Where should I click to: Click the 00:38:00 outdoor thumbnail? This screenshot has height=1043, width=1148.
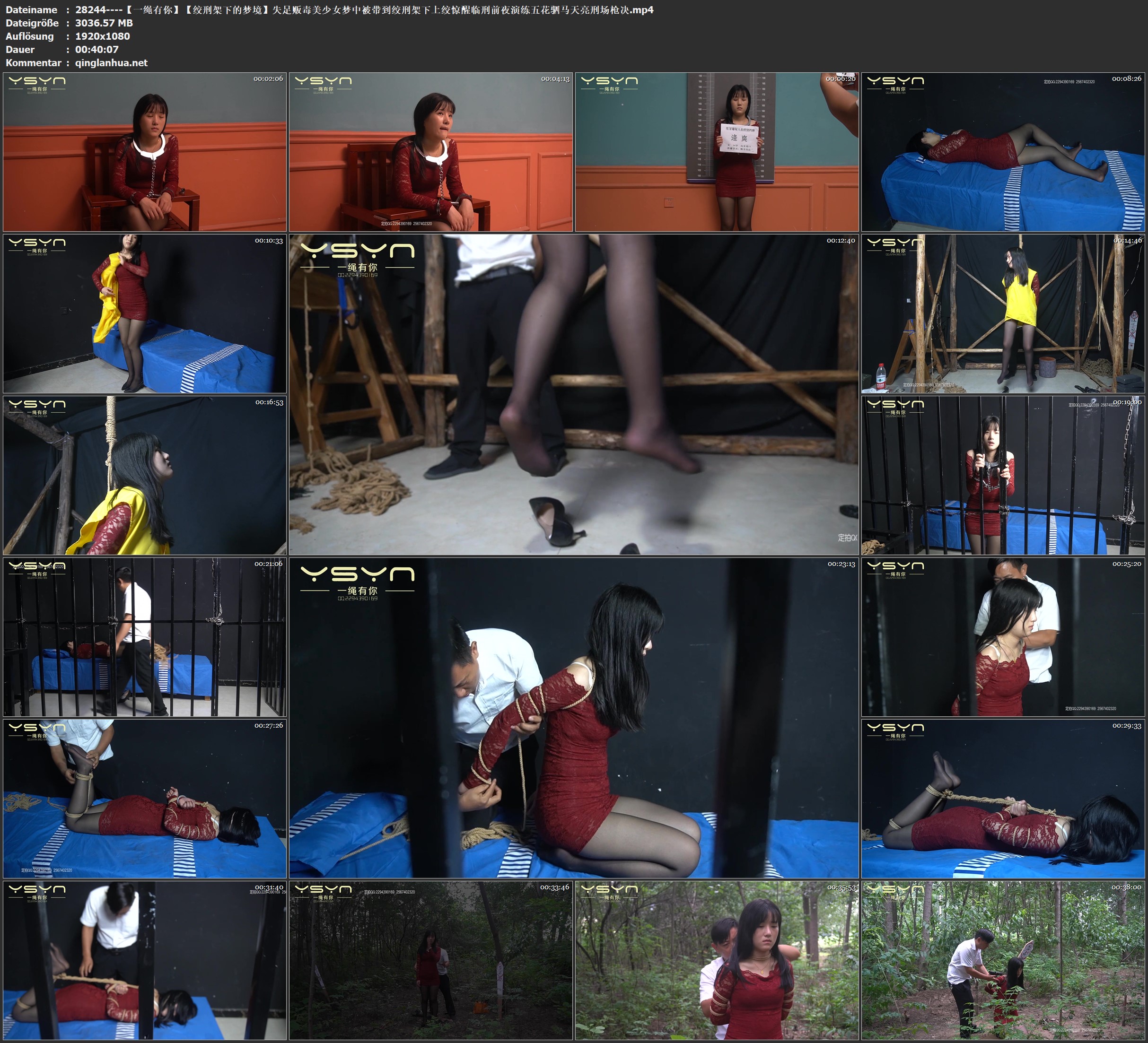click(x=1003, y=960)
